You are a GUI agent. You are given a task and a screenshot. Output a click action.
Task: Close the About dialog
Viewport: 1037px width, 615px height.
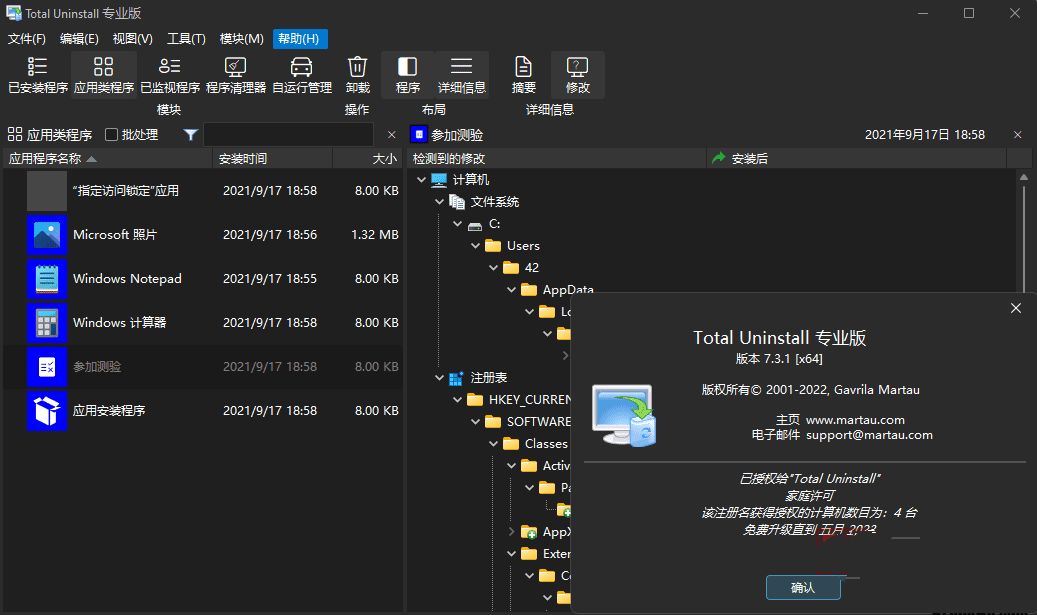[1015, 310]
